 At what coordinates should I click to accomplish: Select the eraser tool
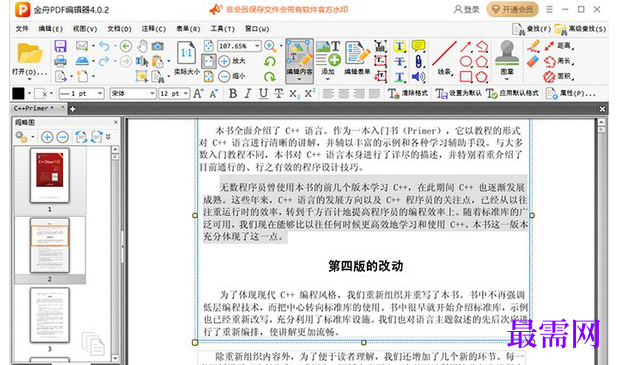(533, 61)
